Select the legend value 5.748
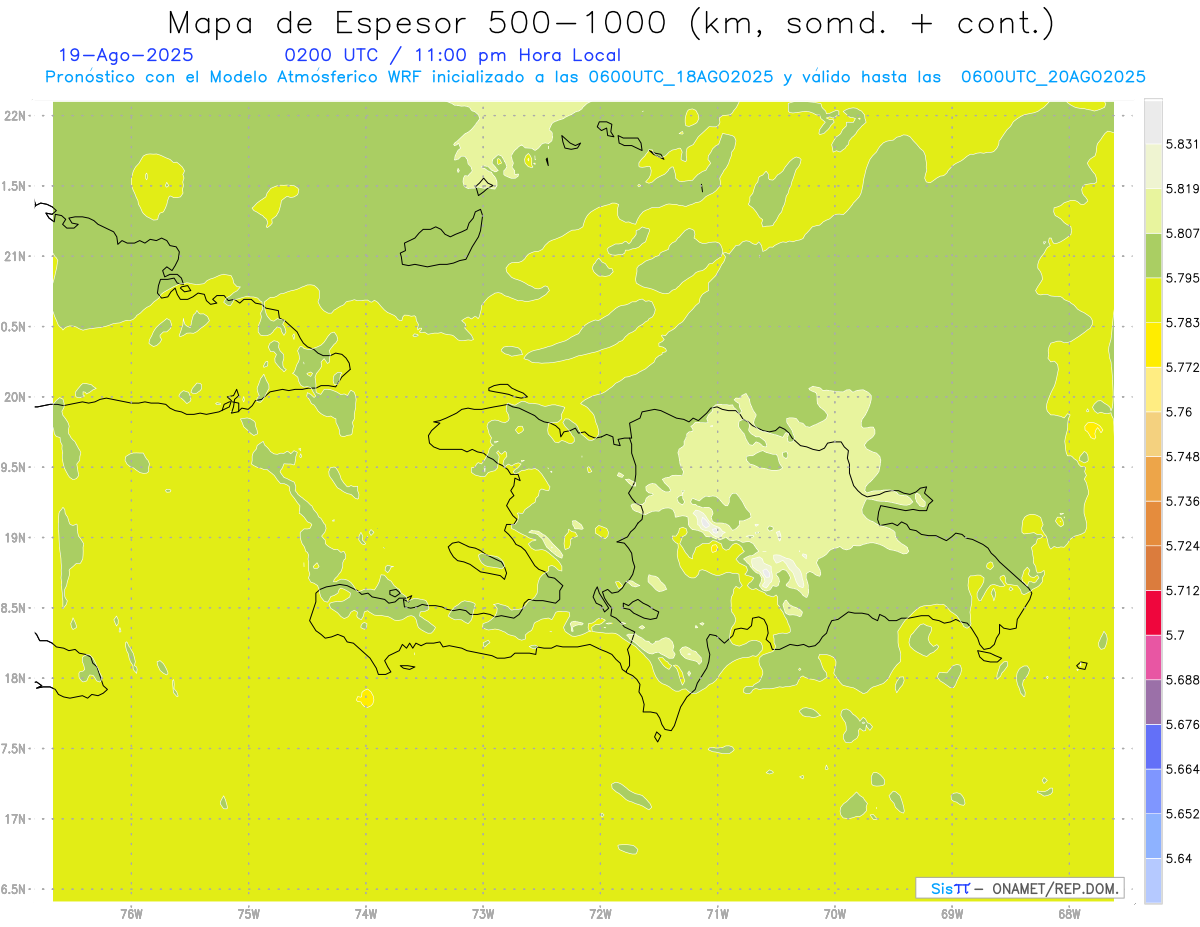 point(1182,456)
